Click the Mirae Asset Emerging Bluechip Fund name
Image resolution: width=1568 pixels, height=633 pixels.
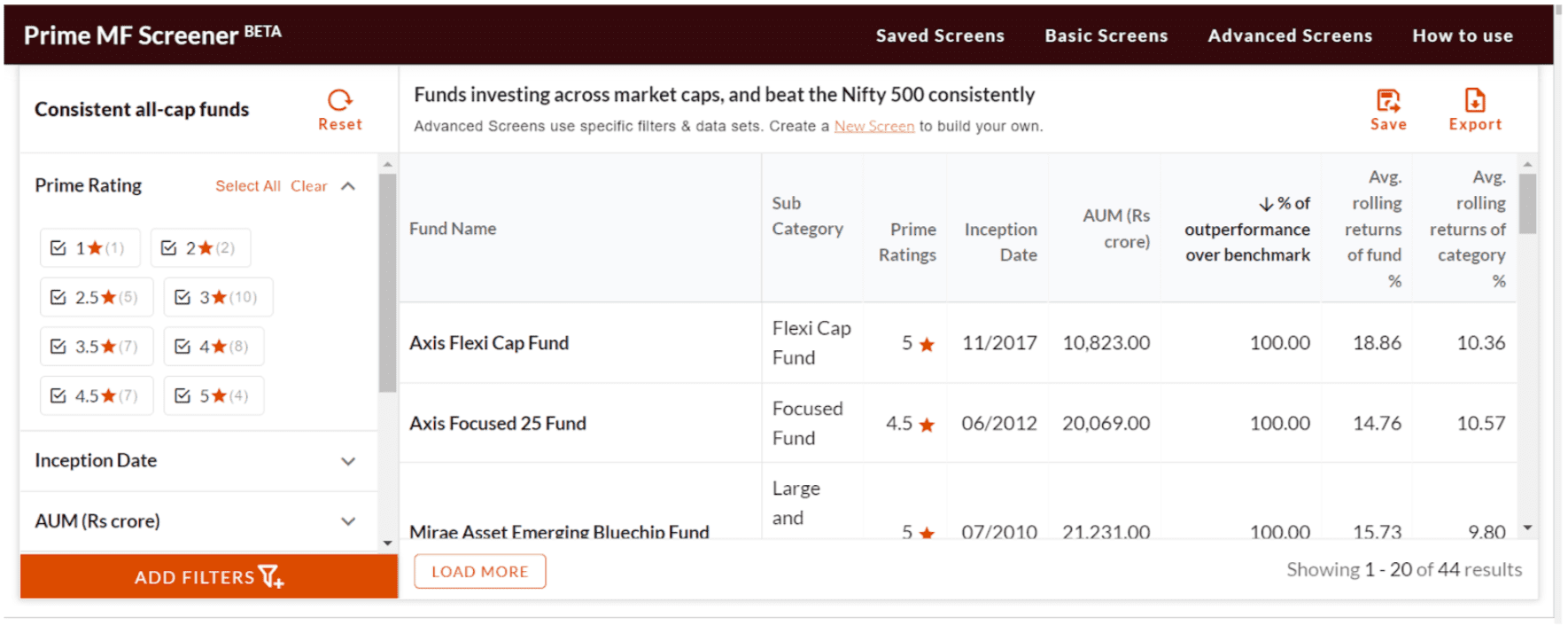coord(559,531)
